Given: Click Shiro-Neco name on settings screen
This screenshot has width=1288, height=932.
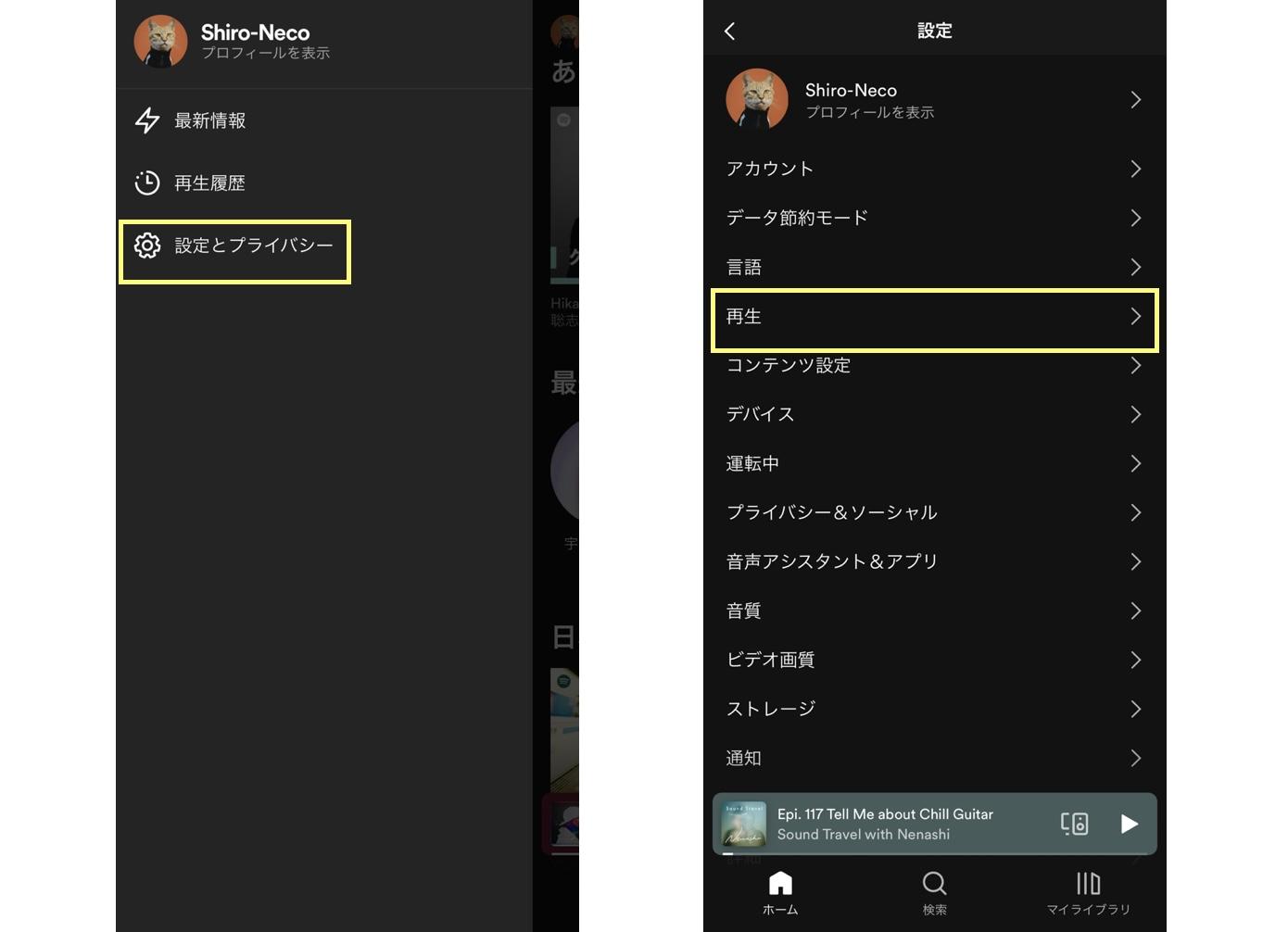Looking at the screenshot, I should click(851, 90).
